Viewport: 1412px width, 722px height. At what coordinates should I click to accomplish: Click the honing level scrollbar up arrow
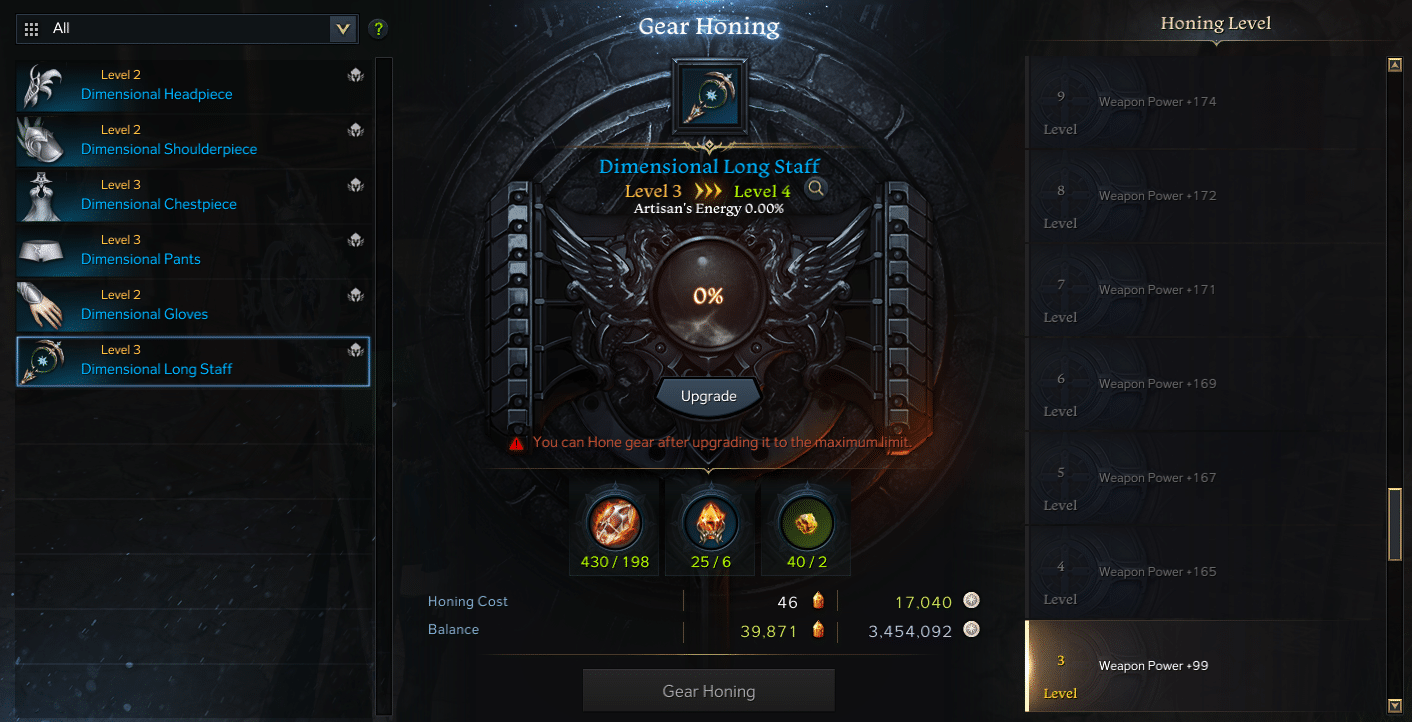tap(1395, 65)
